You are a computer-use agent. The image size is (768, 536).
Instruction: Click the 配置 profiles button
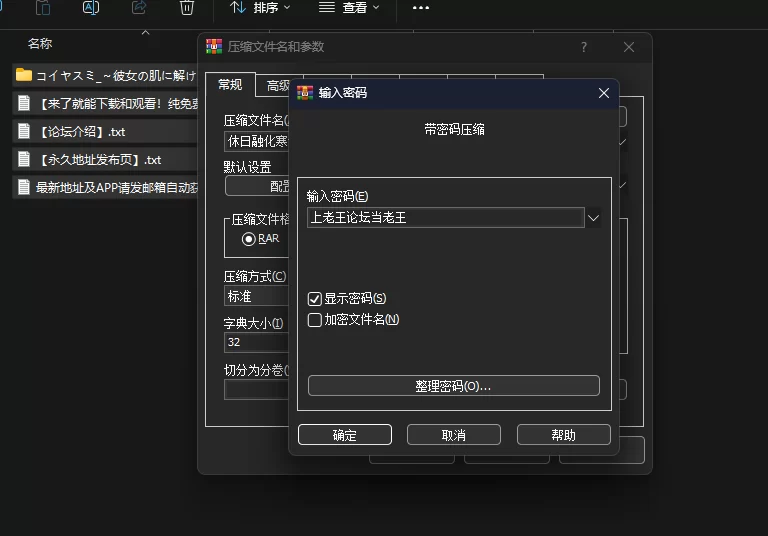tap(257, 186)
